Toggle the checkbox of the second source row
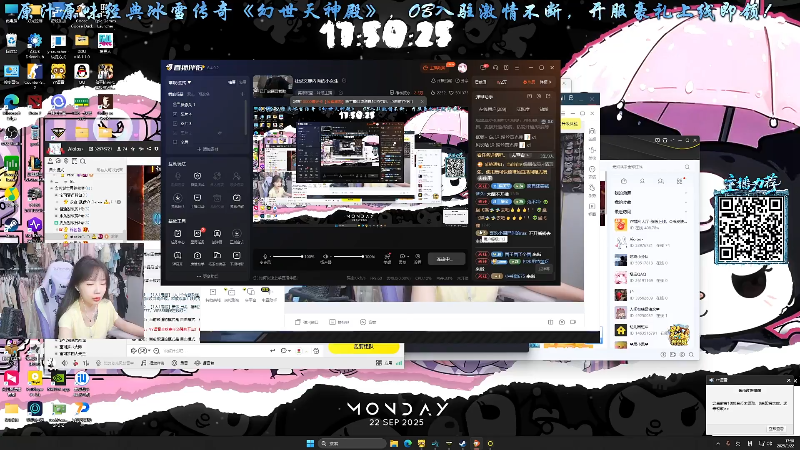 click(175, 114)
